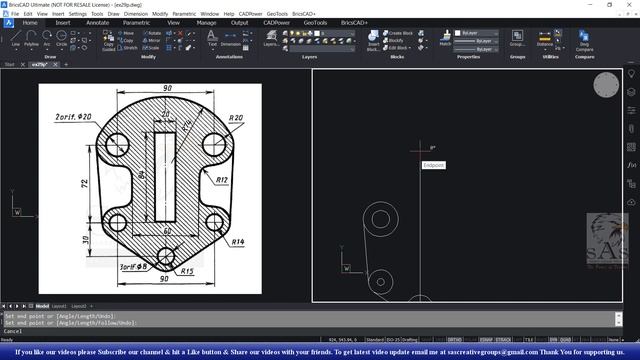This screenshot has height=360, width=640.
Task: Click the Blockify tool
Action: pyautogui.click(x=393, y=40)
